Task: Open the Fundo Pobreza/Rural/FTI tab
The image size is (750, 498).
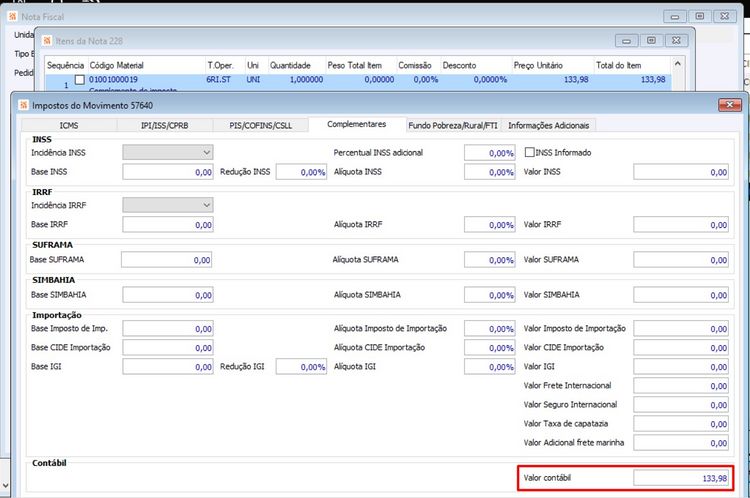Action: coord(452,125)
